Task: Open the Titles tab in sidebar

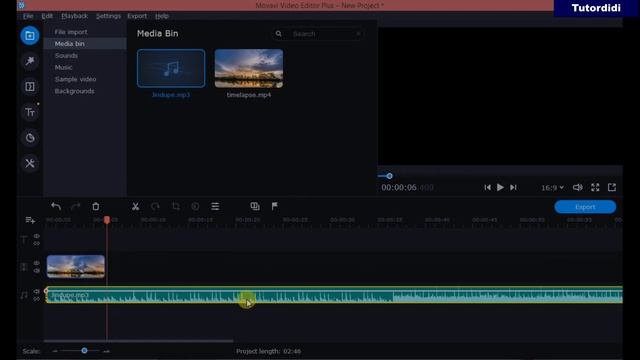Action: point(30,112)
